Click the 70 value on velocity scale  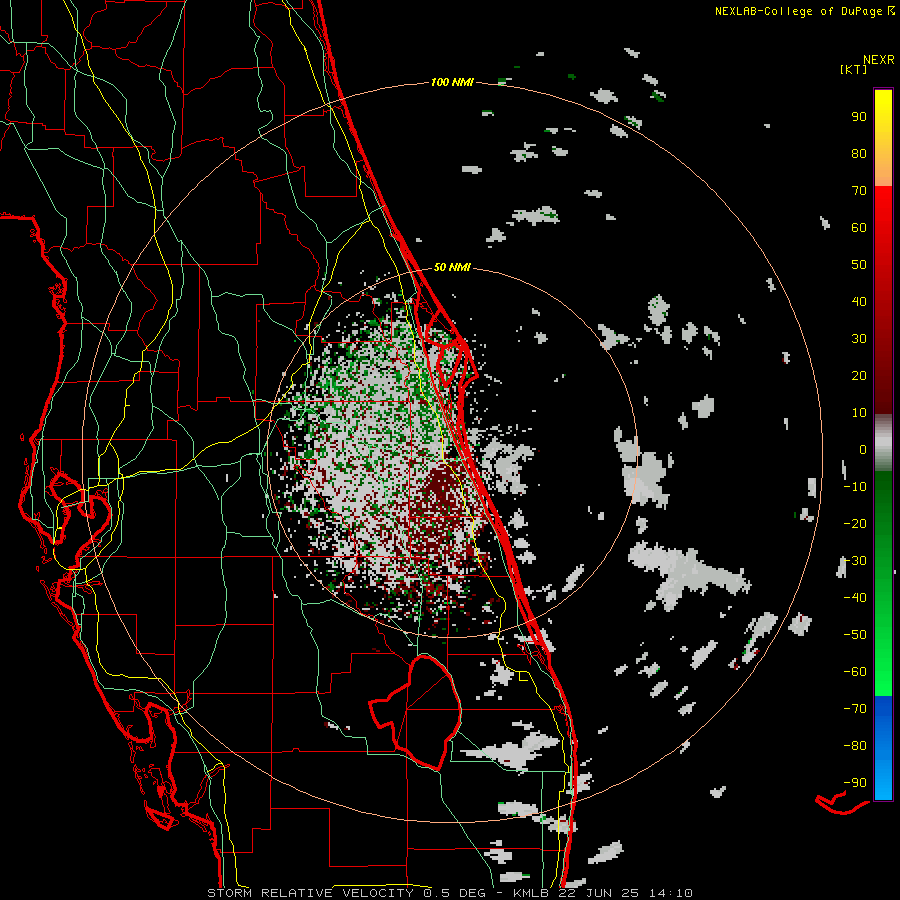click(859, 191)
